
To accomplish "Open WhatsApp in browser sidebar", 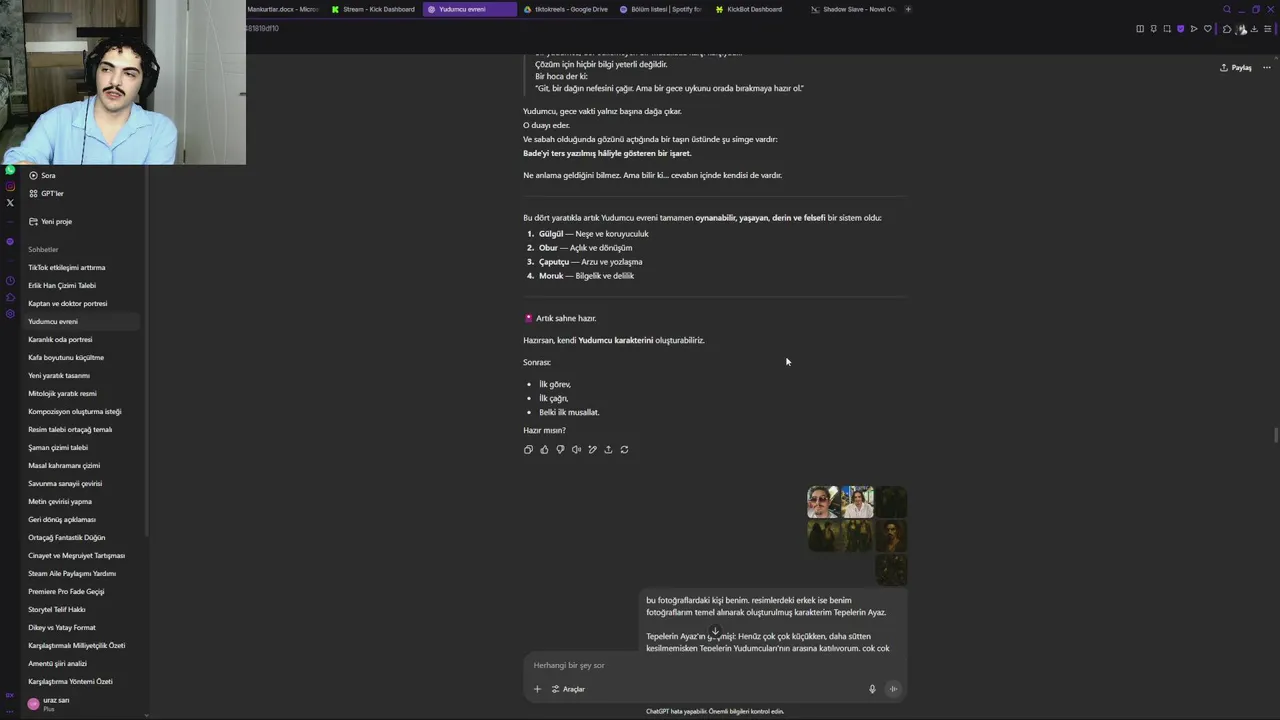I will pos(10,170).
